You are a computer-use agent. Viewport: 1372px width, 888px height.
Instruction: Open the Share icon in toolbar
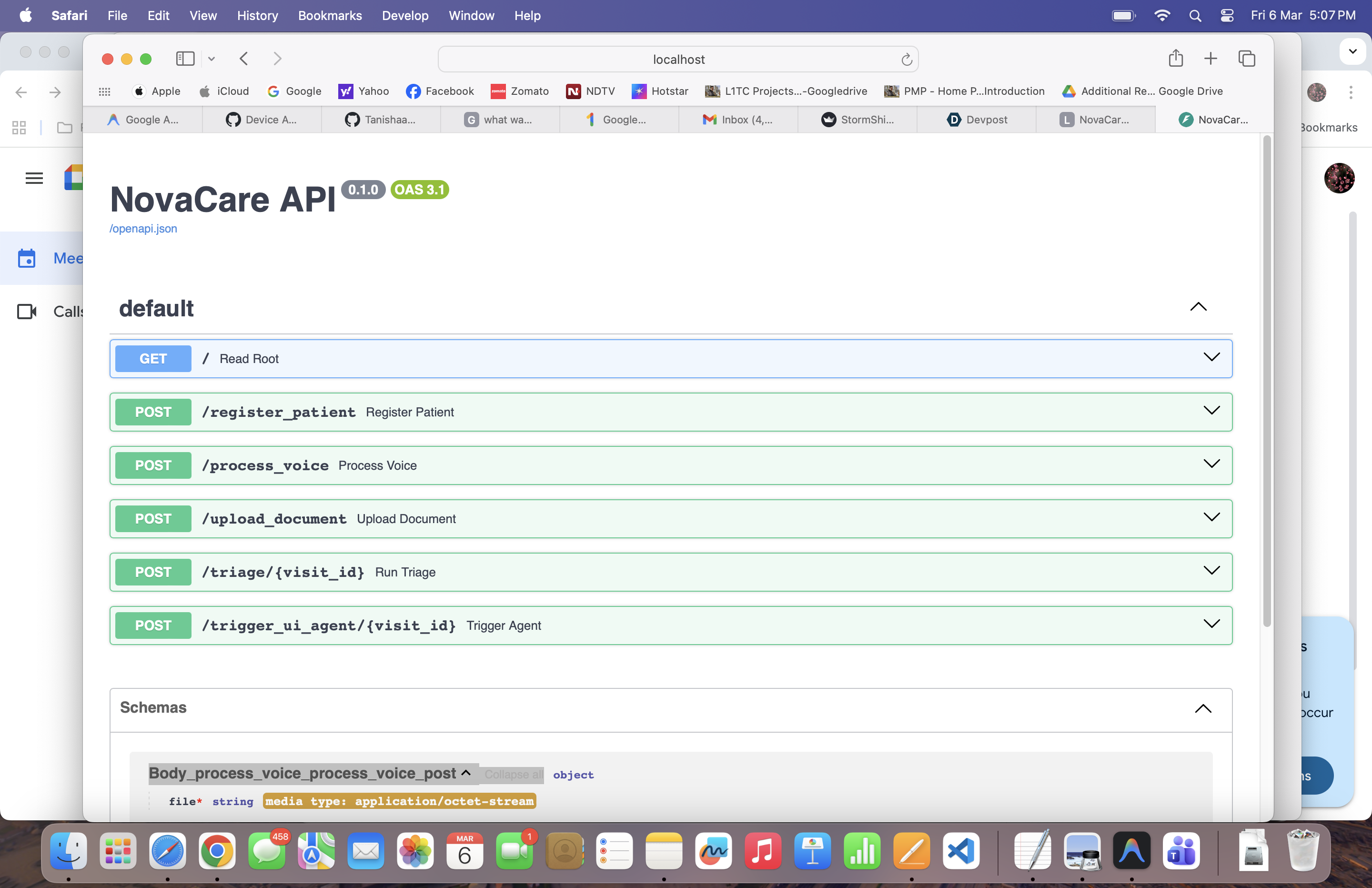click(x=1175, y=59)
